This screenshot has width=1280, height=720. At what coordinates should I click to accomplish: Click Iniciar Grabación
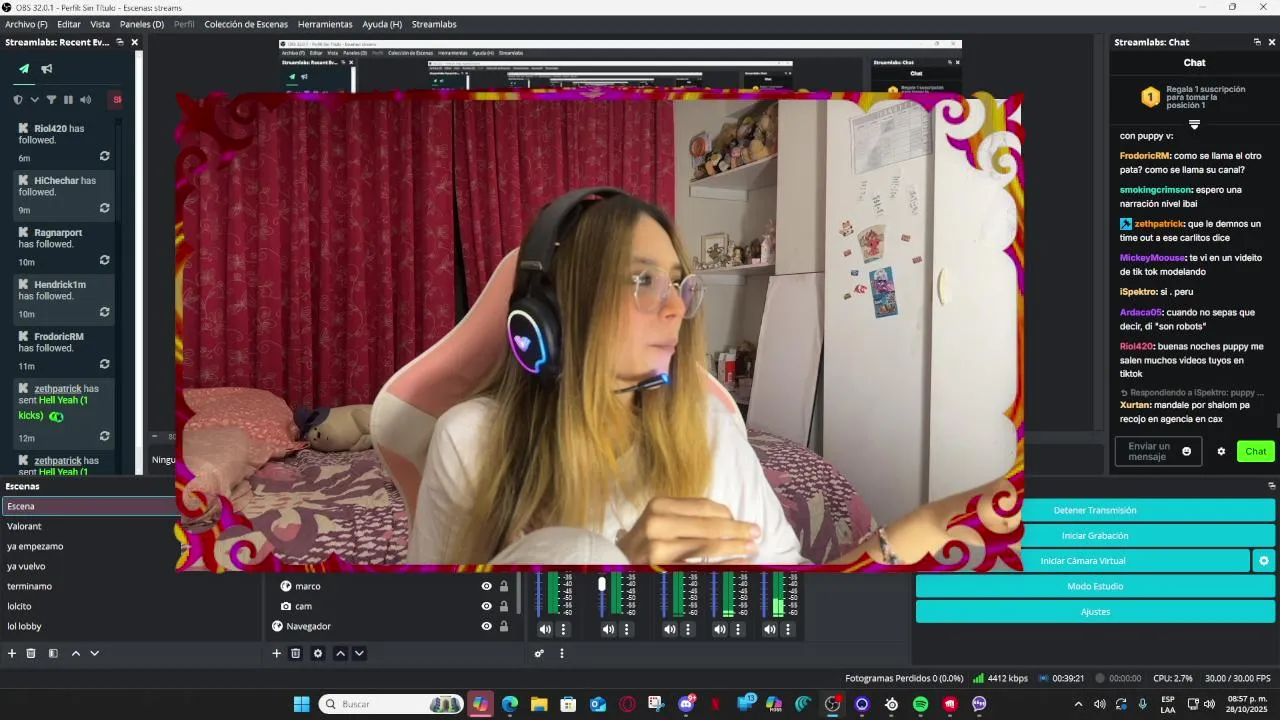[x=1095, y=535]
